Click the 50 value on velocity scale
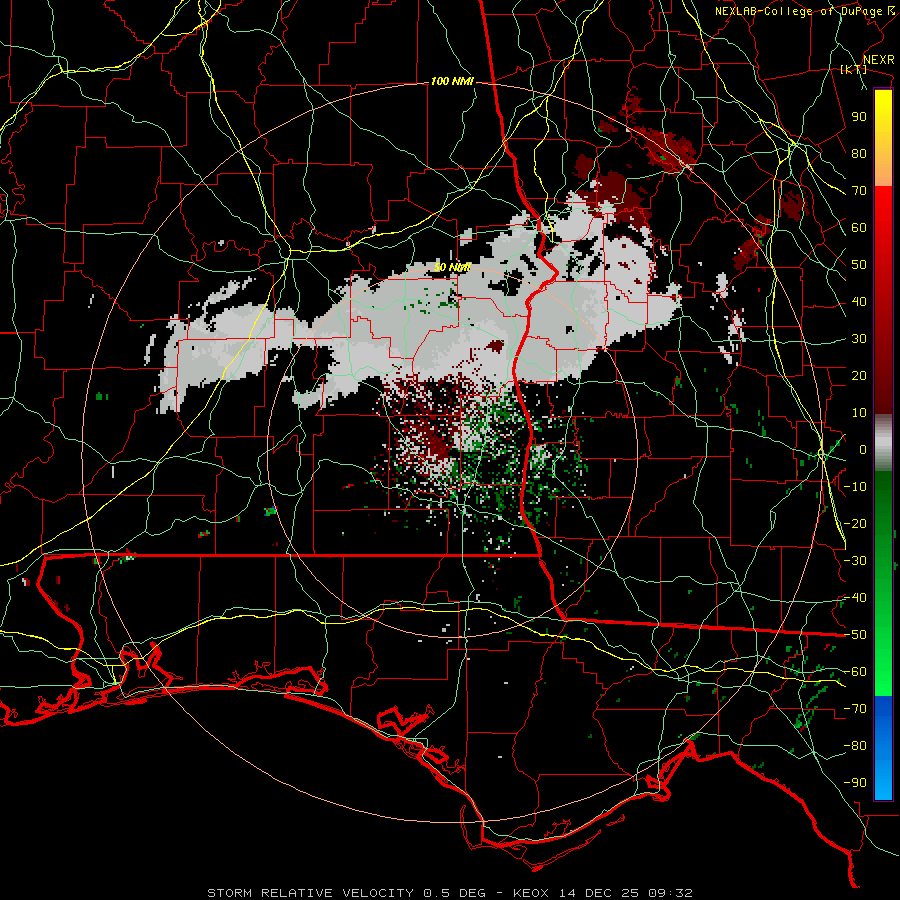 859,265
